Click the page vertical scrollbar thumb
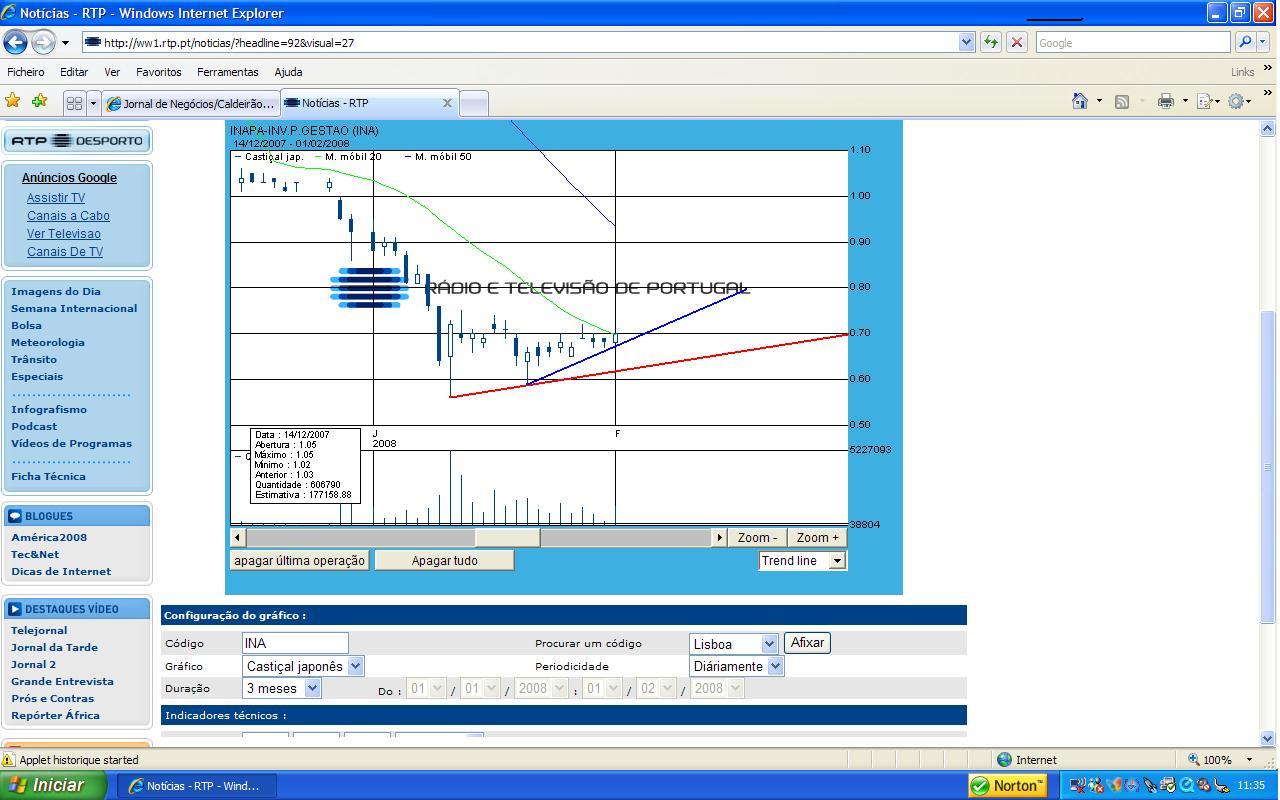The height and width of the screenshot is (800, 1280). [x=1268, y=467]
